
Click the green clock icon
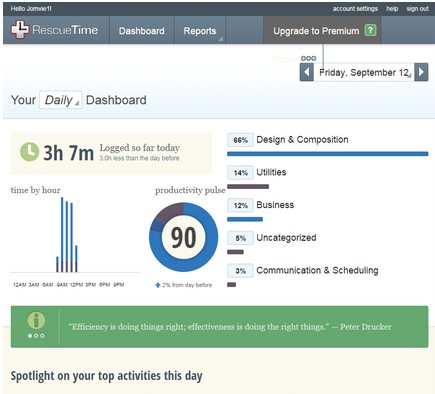tap(30, 152)
